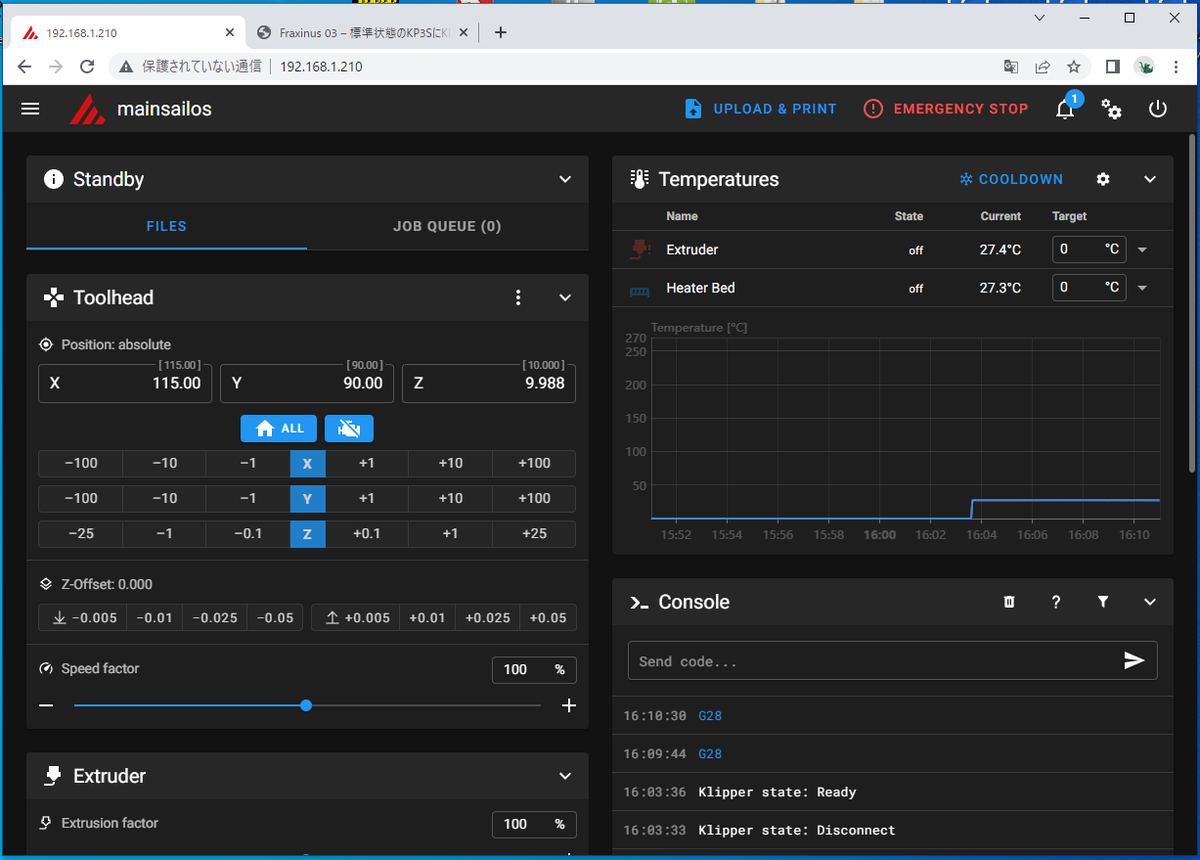Collapse the Toolhead panel
Screen dimensions: 1200x860
tap(565, 297)
